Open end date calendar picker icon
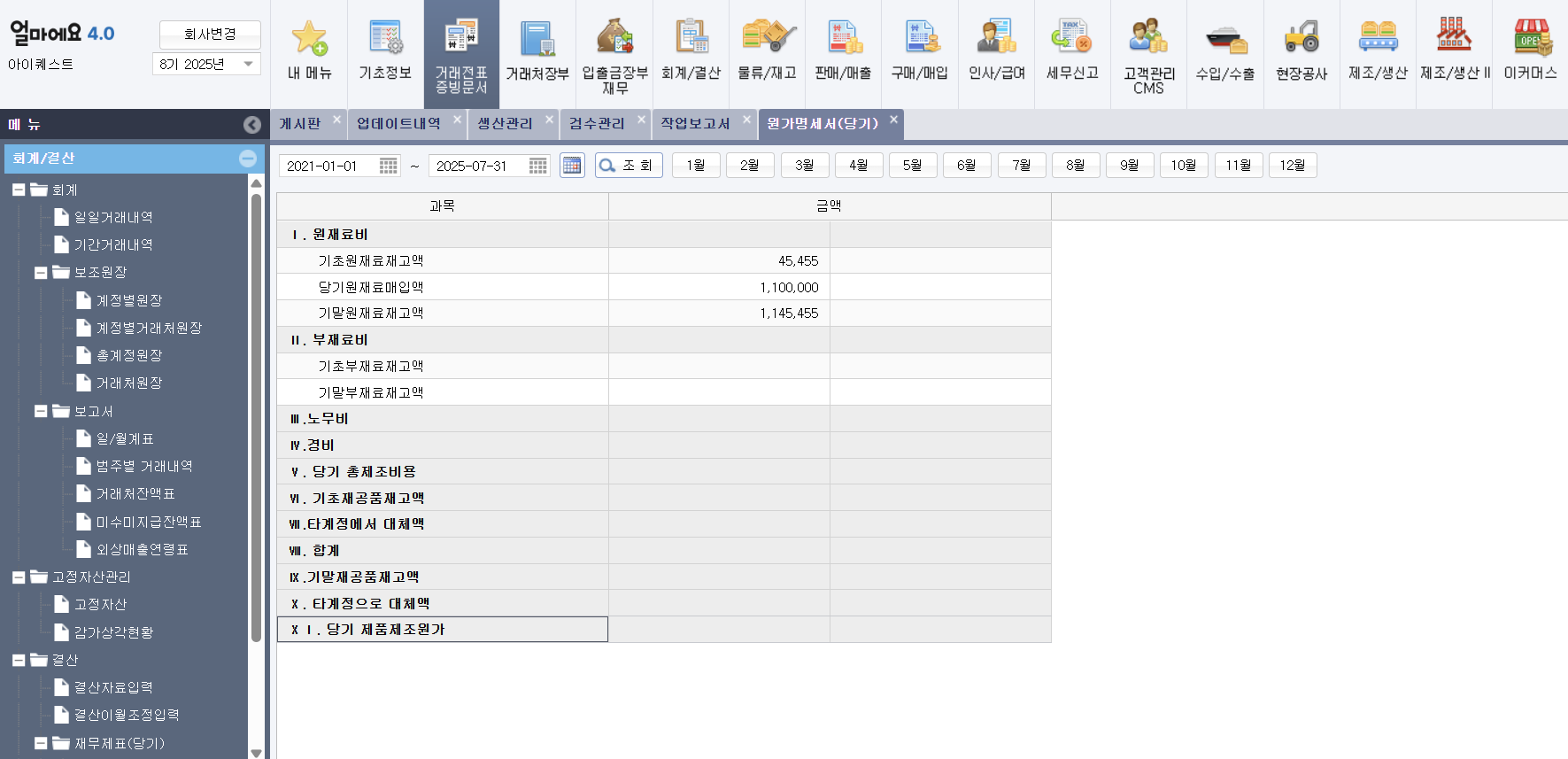The image size is (1568, 759). click(538, 166)
